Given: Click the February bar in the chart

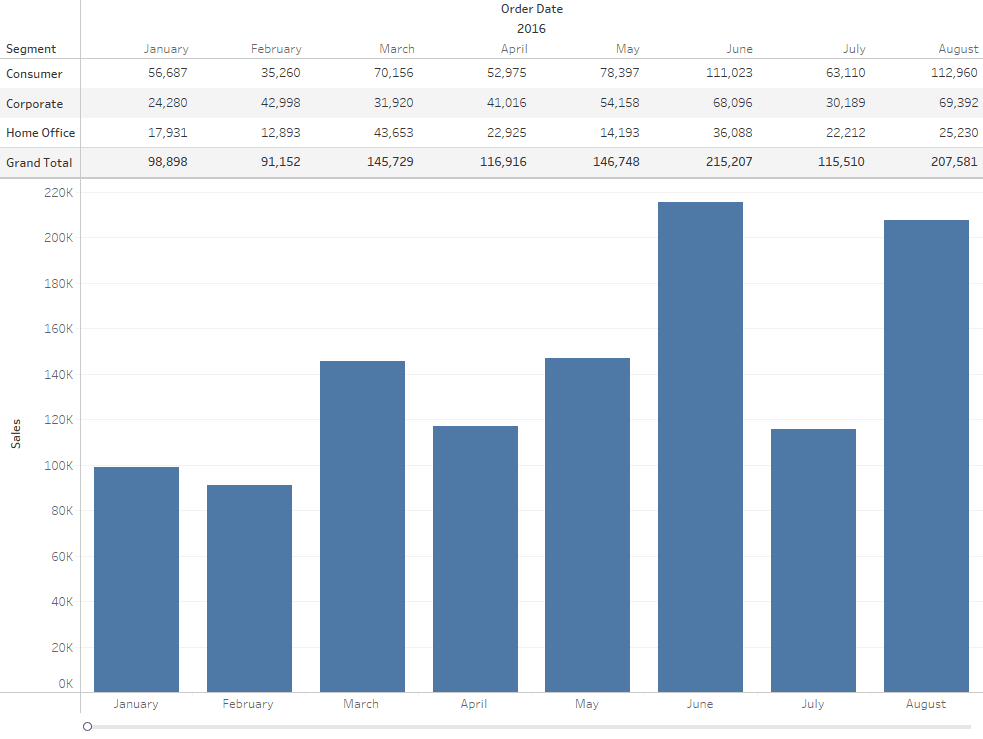Looking at the screenshot, I should coord(248,585).
